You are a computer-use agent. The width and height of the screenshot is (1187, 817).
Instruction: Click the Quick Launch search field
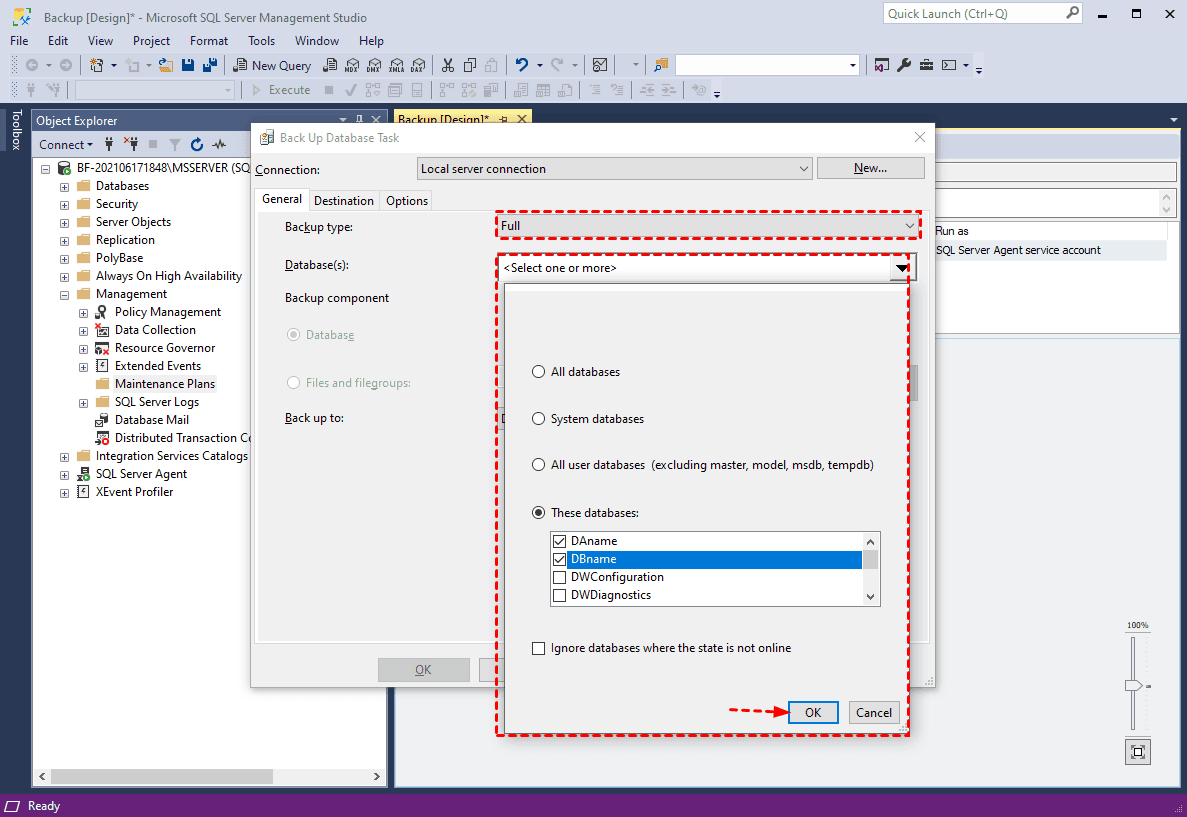tap(975, 14)
